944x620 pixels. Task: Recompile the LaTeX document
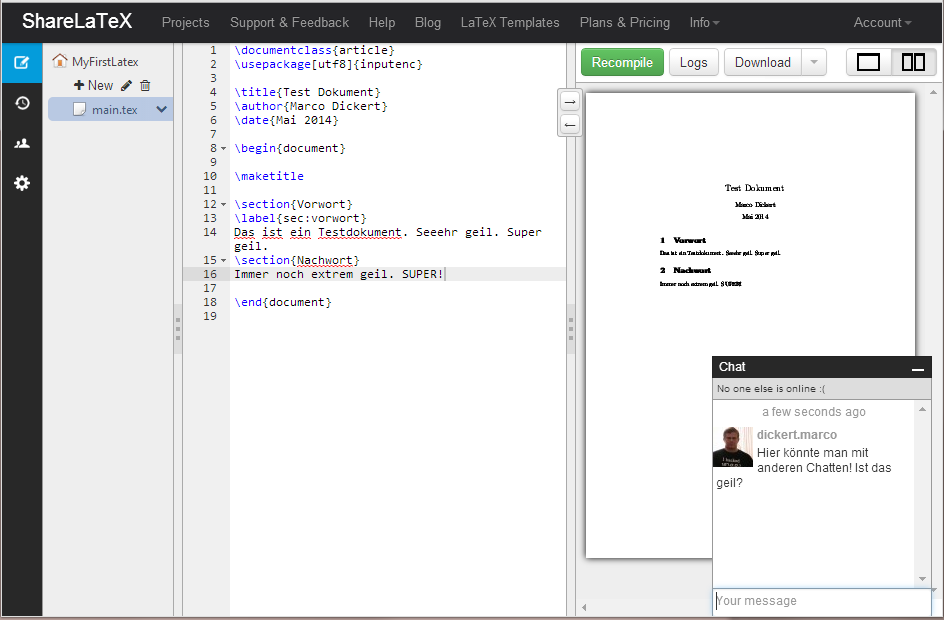point(621,61)
